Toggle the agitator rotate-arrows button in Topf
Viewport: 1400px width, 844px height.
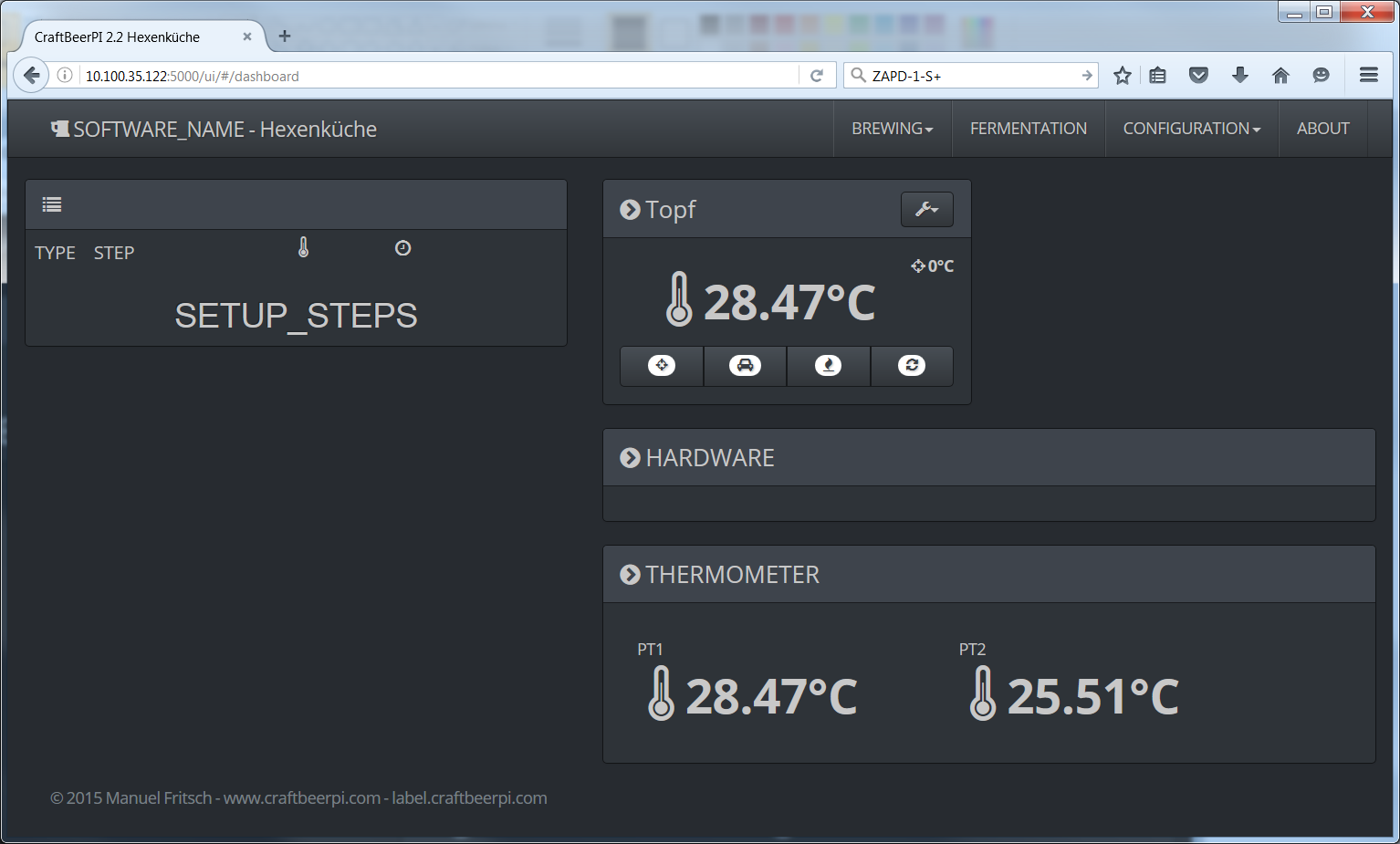click(x=912, y=366)
